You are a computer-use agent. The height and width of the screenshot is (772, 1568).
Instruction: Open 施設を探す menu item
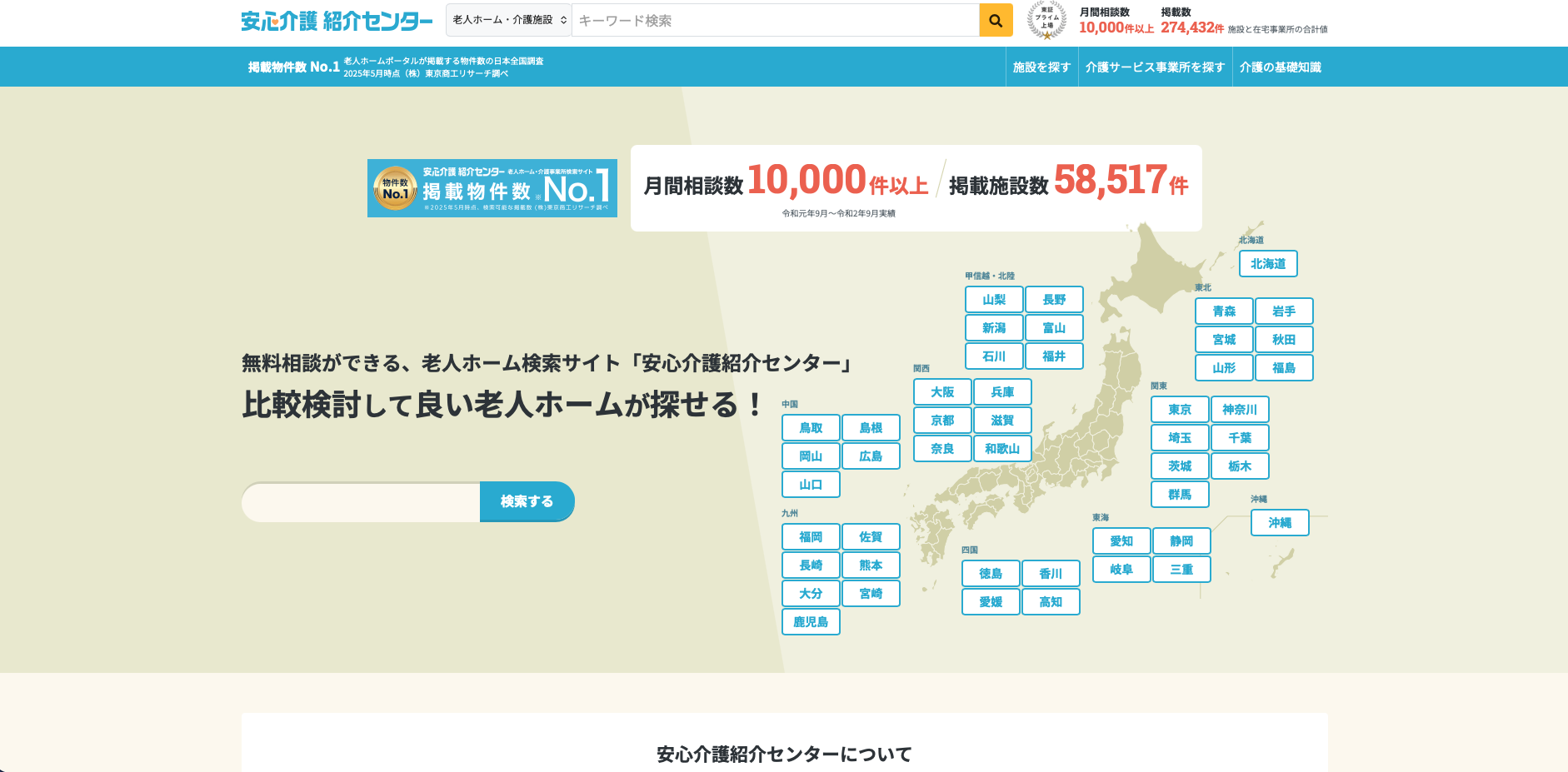pos(1041,67)
